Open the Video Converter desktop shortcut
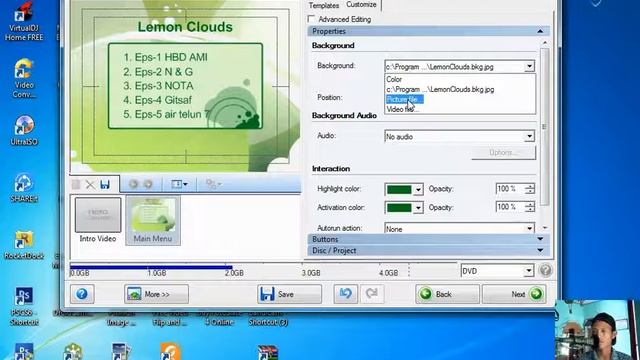This screenshot has height=360, width=640. point(24,78)
